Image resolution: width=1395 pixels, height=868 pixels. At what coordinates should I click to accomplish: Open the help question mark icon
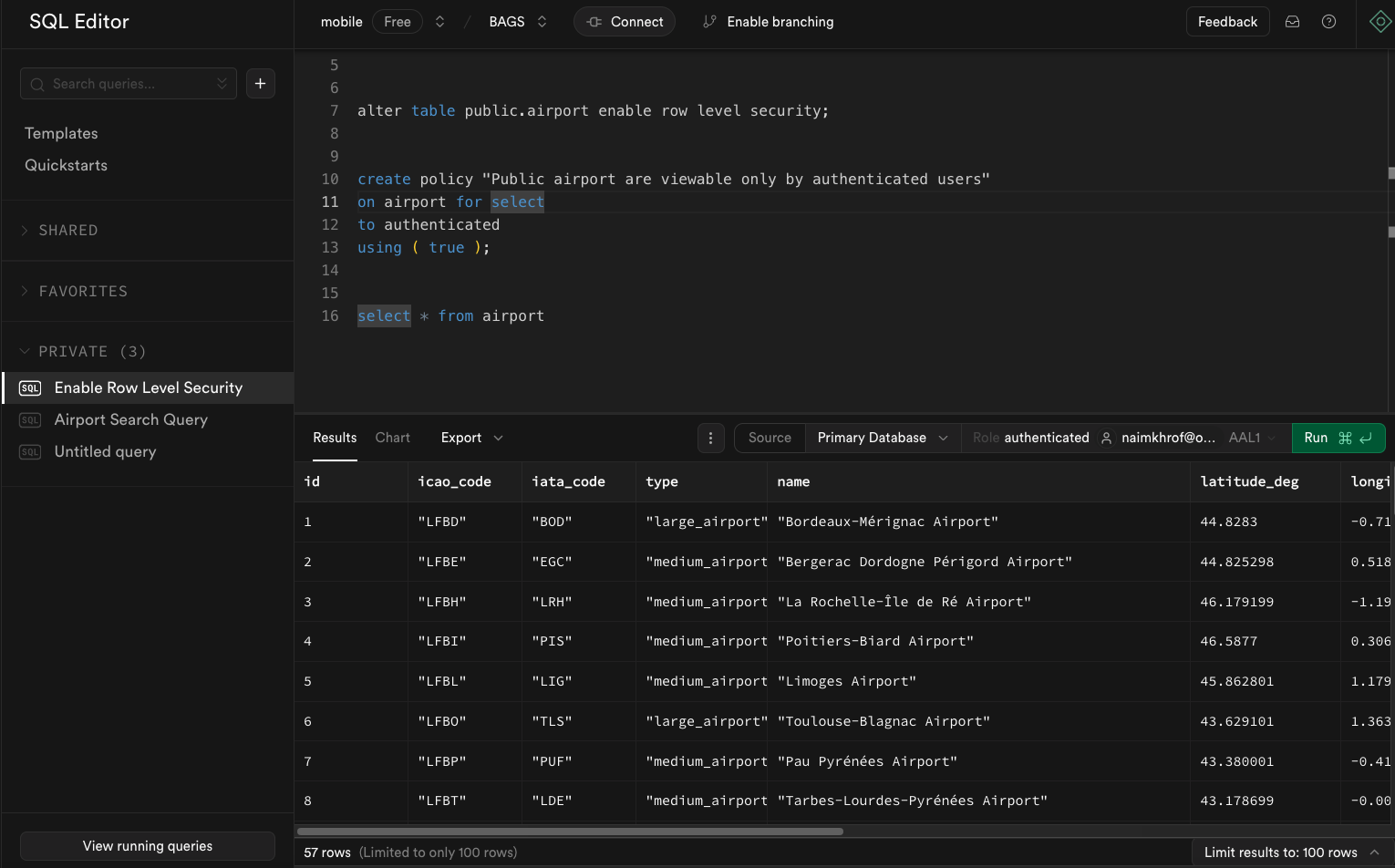click(1328, 21)
